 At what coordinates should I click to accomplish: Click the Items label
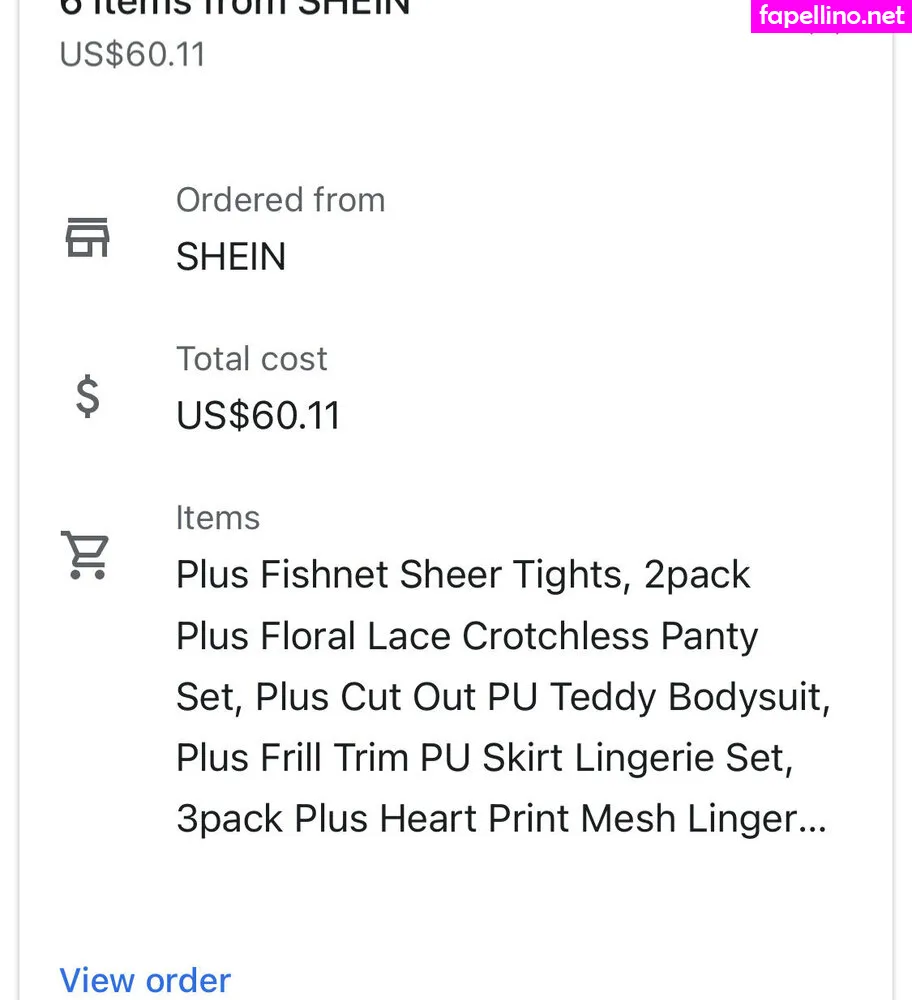click(218, 518)
